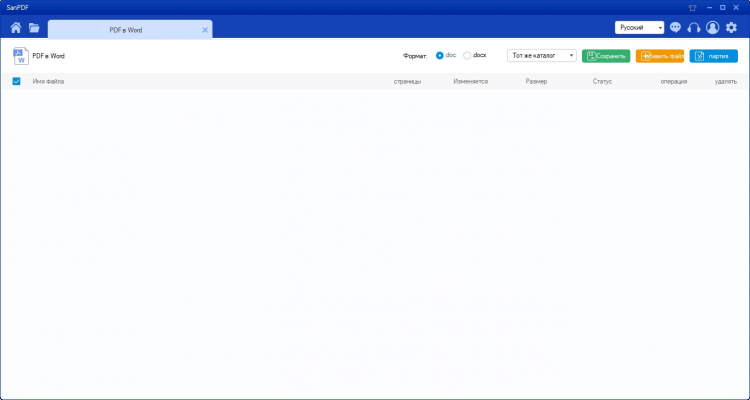This screenshot has height=400, width=750.
Task: Open the folder icon in top bar
Action: click(x=34, y=28)
